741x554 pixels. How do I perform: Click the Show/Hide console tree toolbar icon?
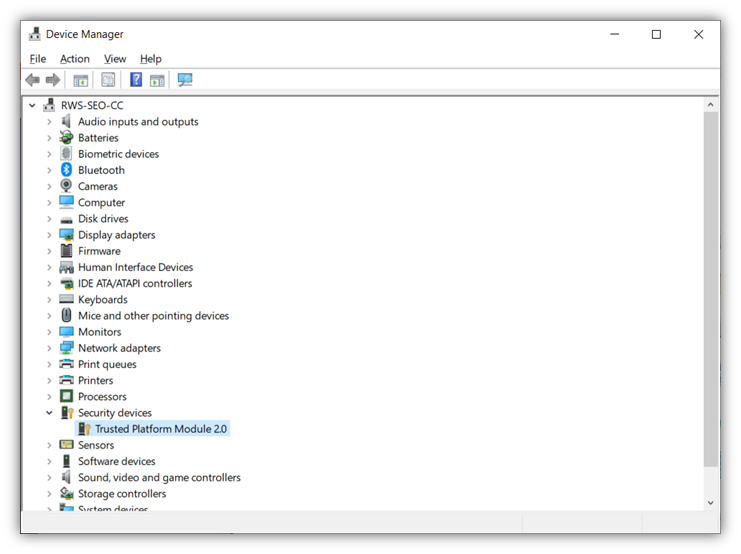(x=81, y=80)
